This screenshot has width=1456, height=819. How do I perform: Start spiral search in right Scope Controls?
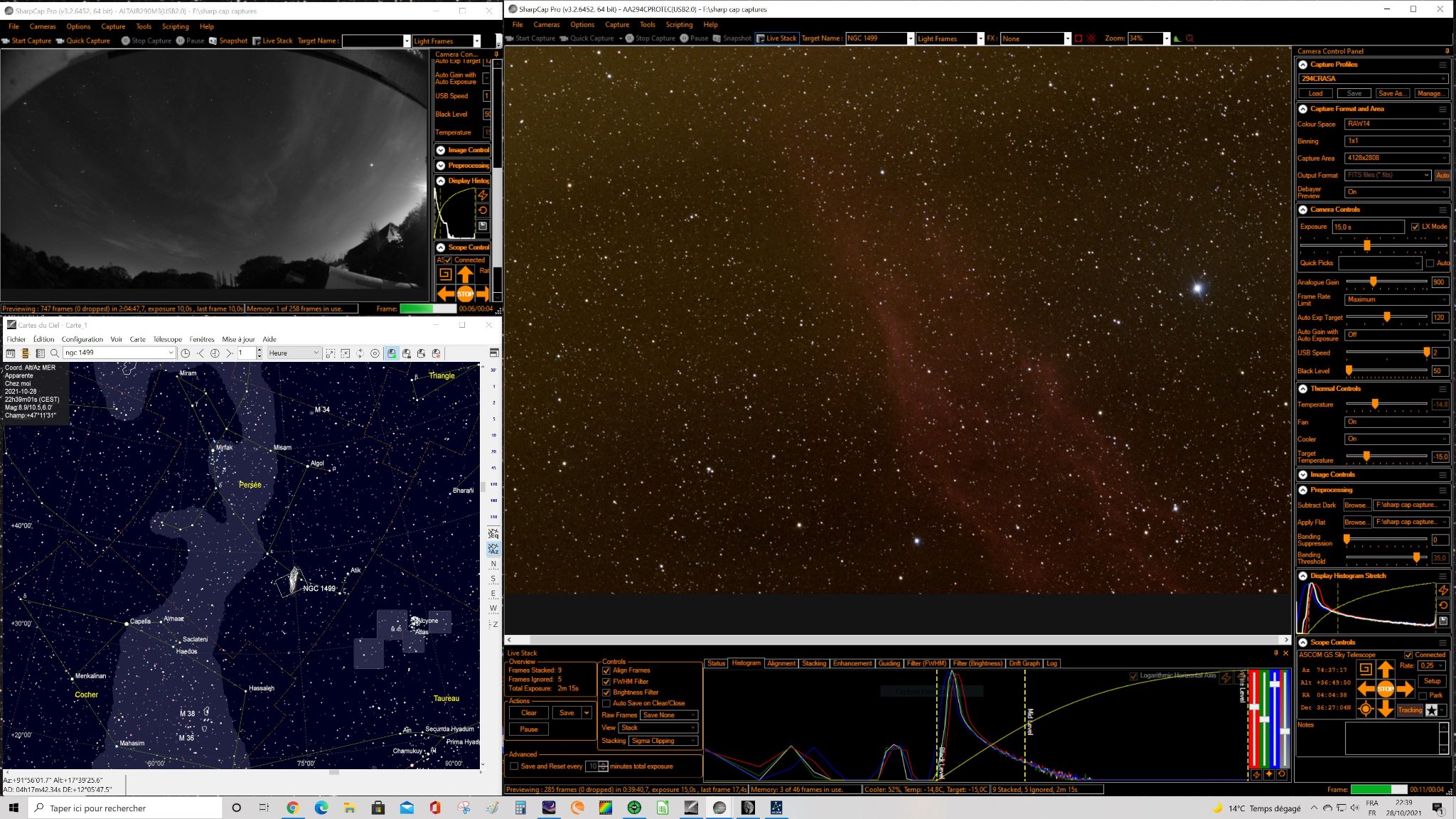point(1365,669)
